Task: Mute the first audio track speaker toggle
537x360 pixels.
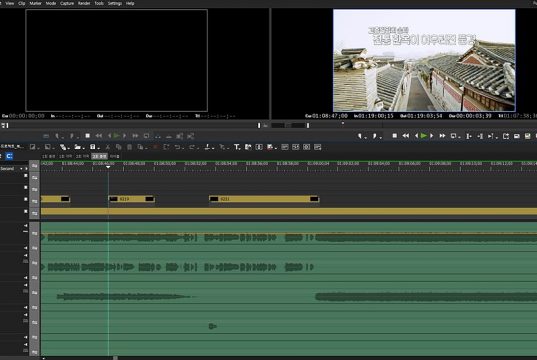Action: tap(26, 226)
